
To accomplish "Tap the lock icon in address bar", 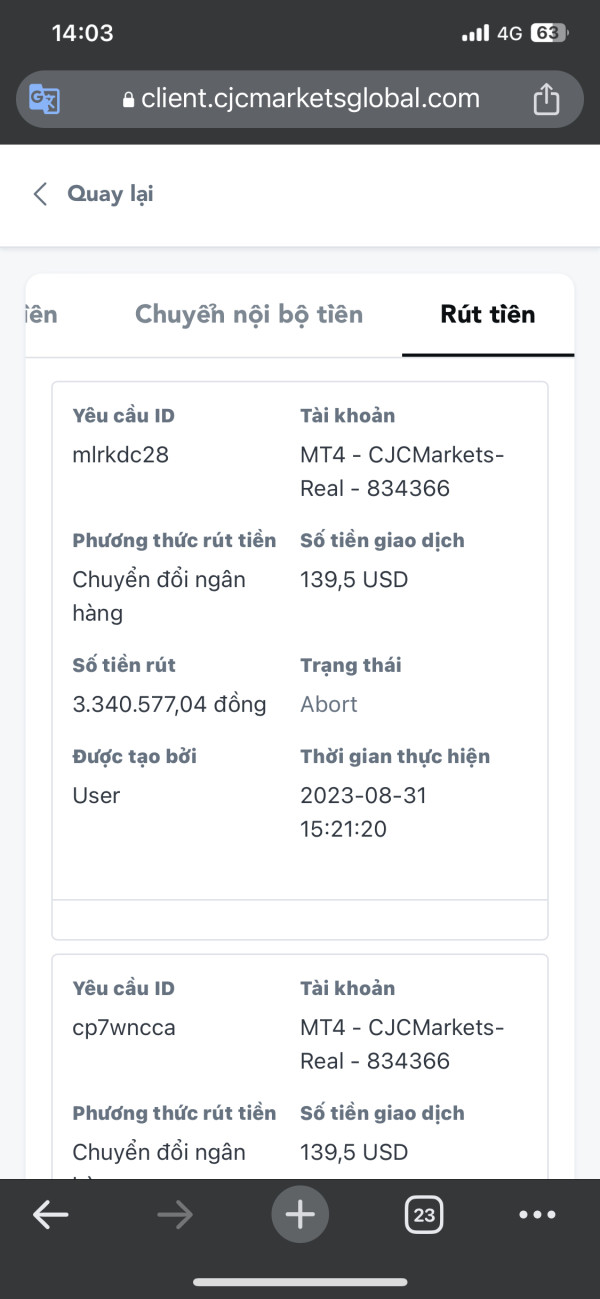I will tap(127, 100).
